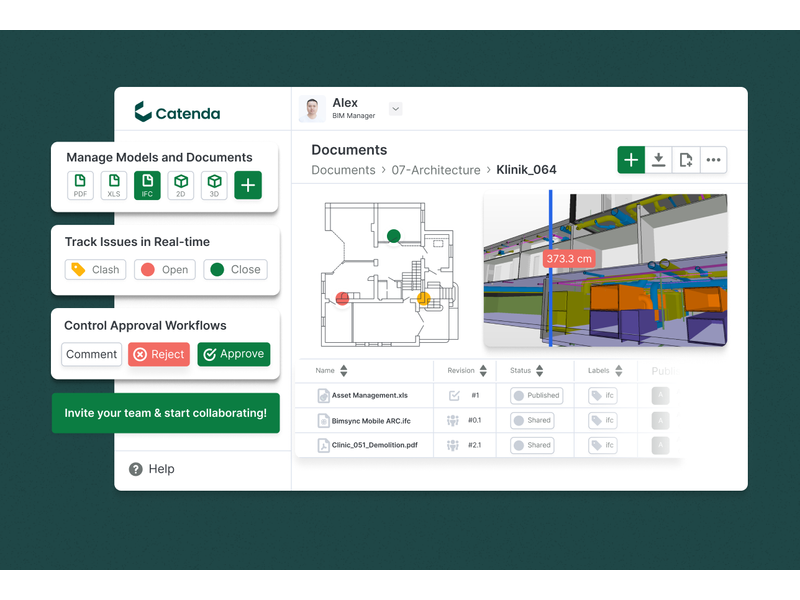Image resolution: width=800 pixels, height=600 pixels.
Task: Sort the table by Name column
Action: pyautogui.click(x=344, y=371)
